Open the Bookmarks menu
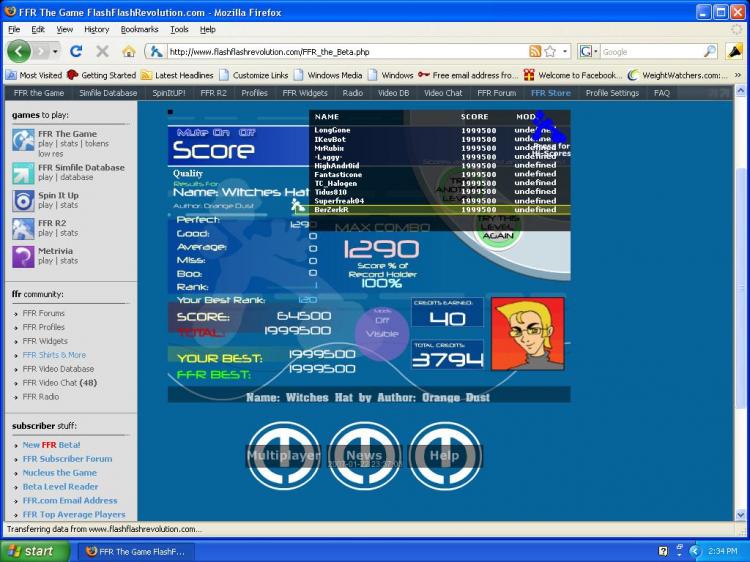Viewport: 750px width, 562px height. [x=139, y=29]
